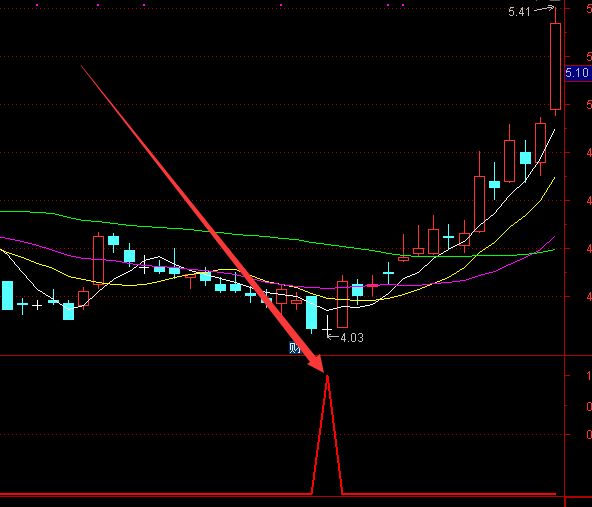Click the peak of the red indicator spike

tap(327, 376)
